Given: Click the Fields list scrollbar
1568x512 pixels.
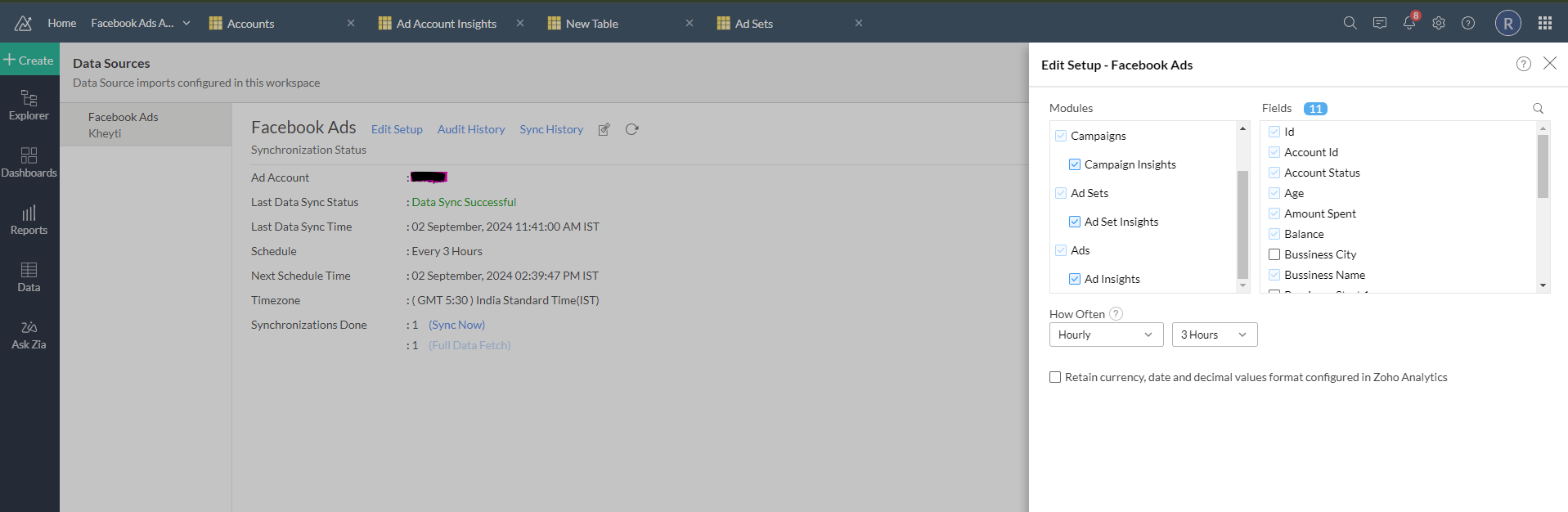Looking at the screenshot, I should [x=1543, y=167].
